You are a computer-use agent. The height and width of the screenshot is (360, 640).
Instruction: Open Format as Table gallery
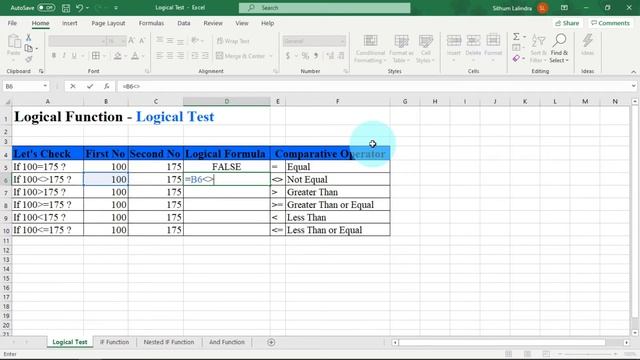tap(401, 48)
